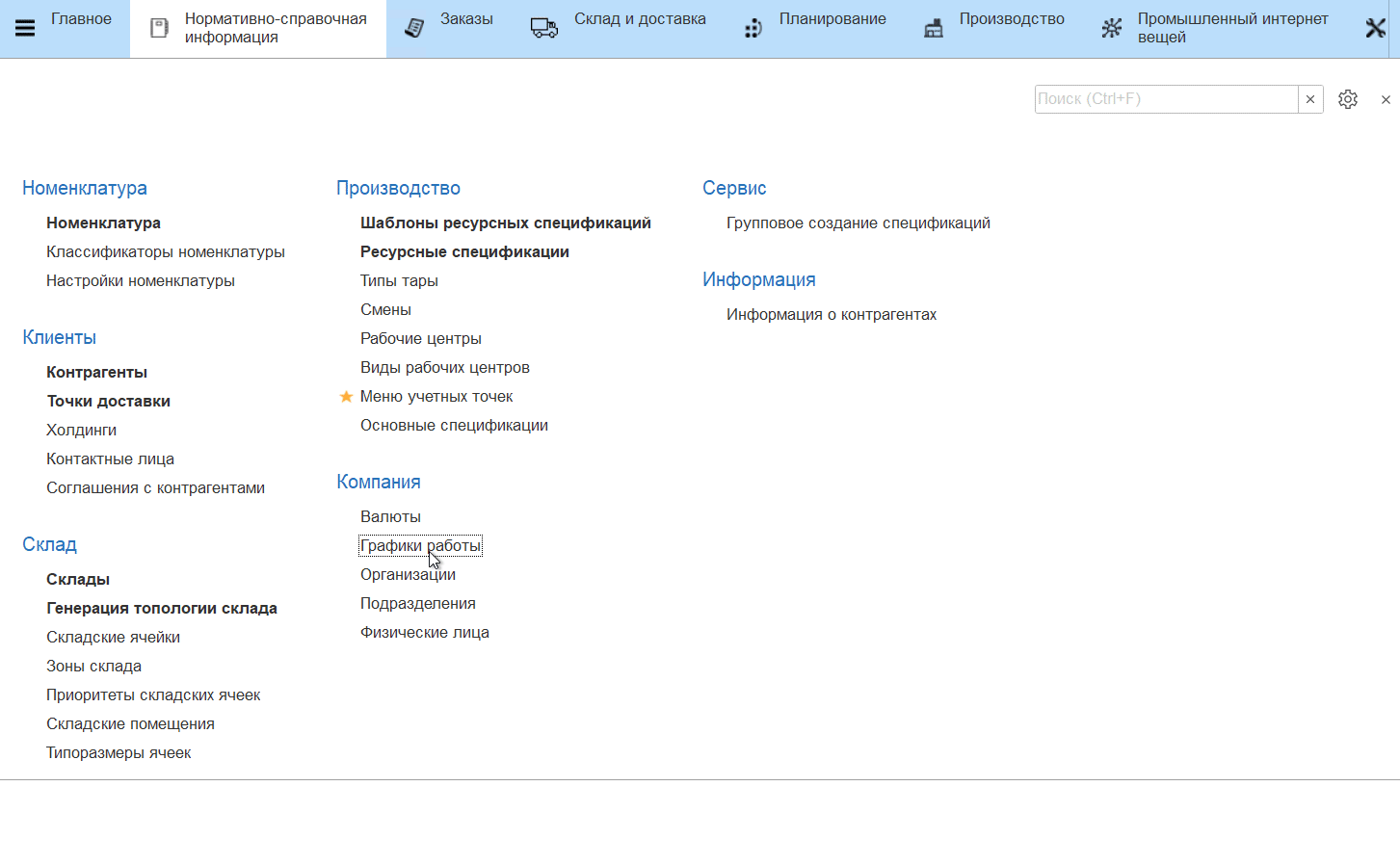Open Складские помещения
This screenshot has width=1400, height=865.
point(130,723)
